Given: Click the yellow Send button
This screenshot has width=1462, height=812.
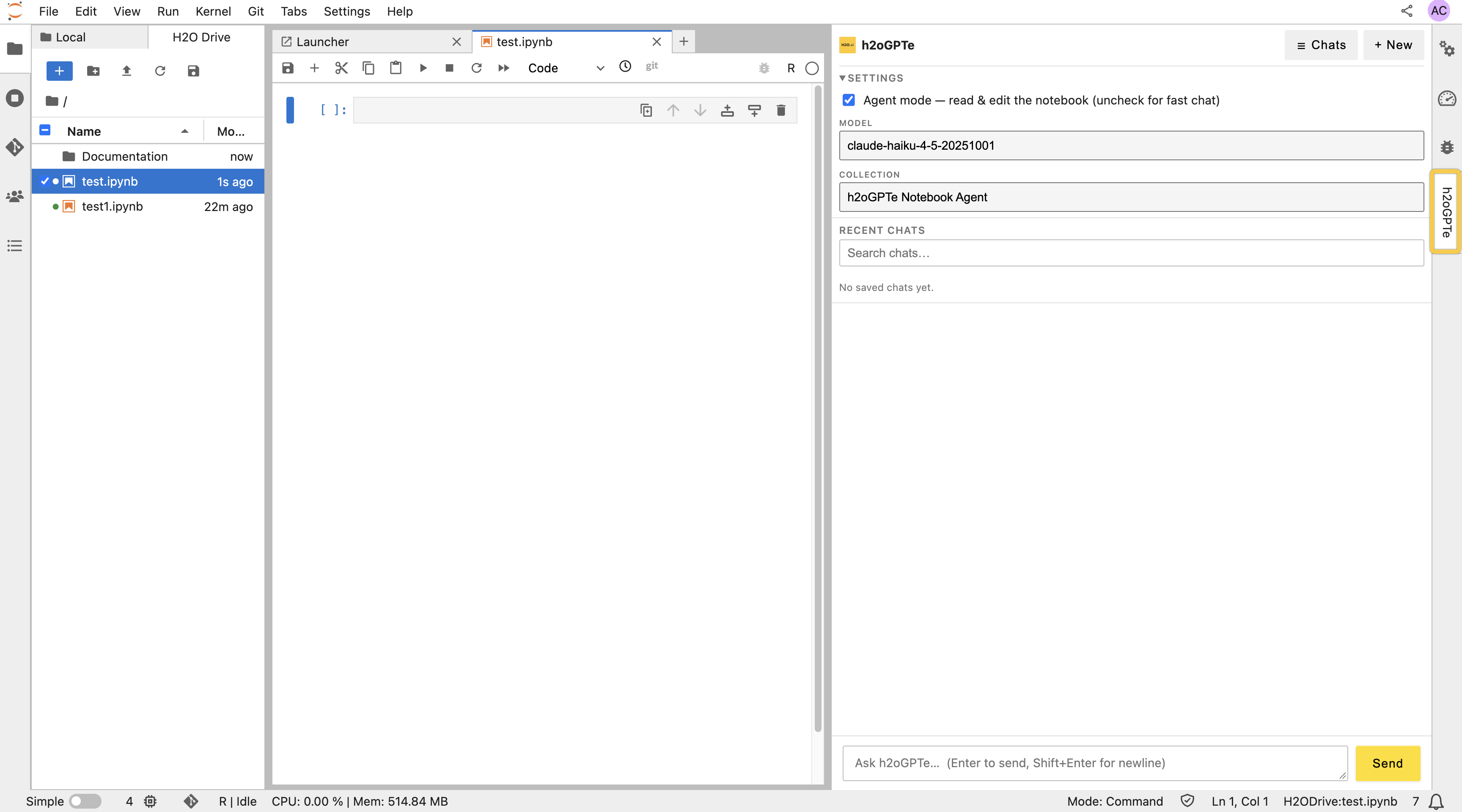Looking at the screenshot, I should (1388, 763).
